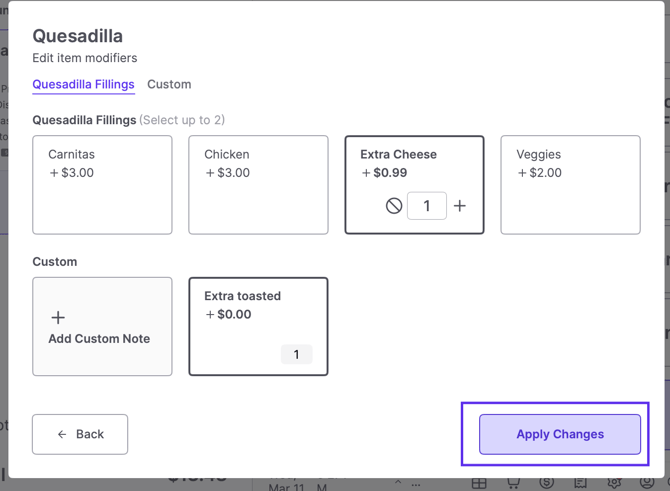Open the Add Custom Note card

[x=102, y=327]
